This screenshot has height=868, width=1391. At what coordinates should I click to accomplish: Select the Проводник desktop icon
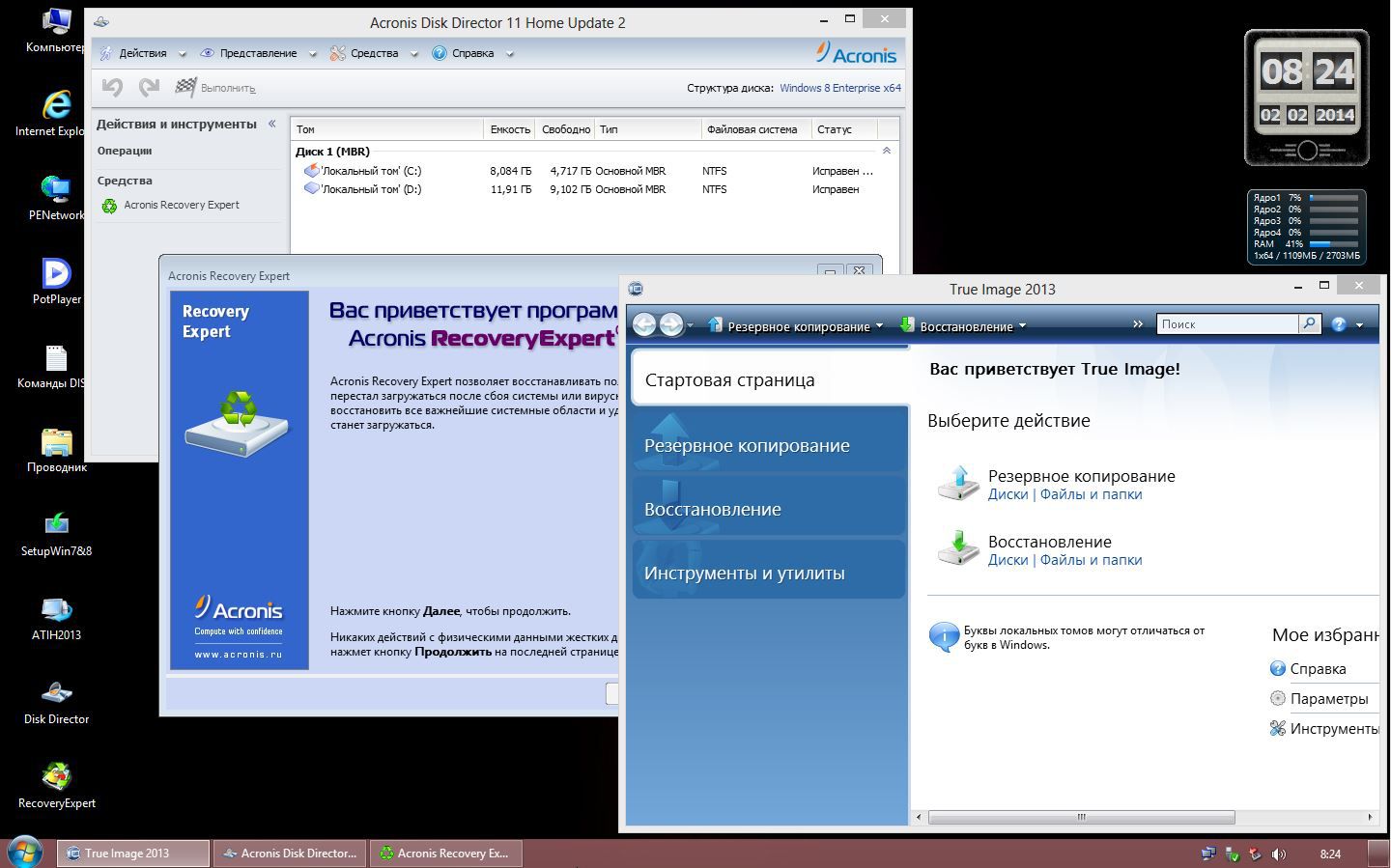pos(56,449)
